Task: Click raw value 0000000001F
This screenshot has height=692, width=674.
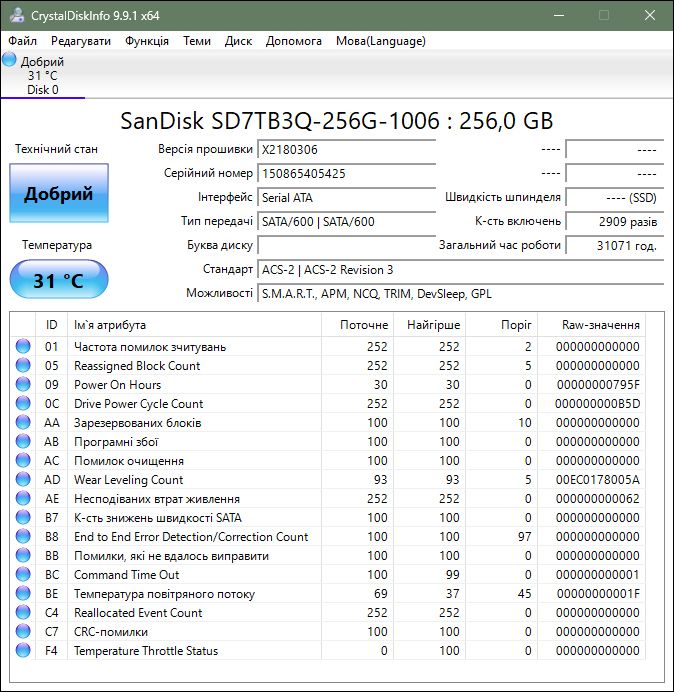Action: (598, 594)
